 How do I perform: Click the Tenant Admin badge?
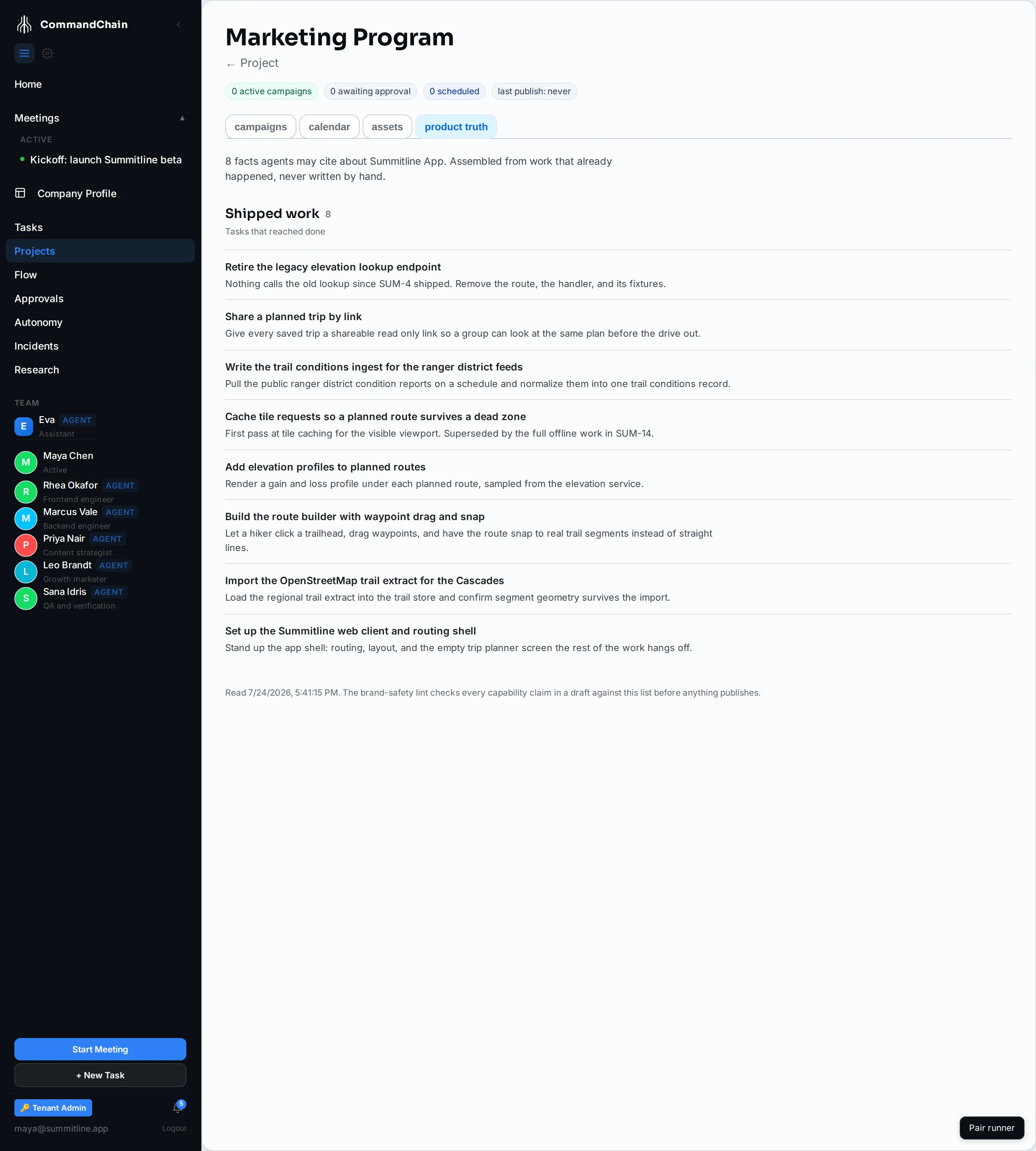click(53, 1108)
